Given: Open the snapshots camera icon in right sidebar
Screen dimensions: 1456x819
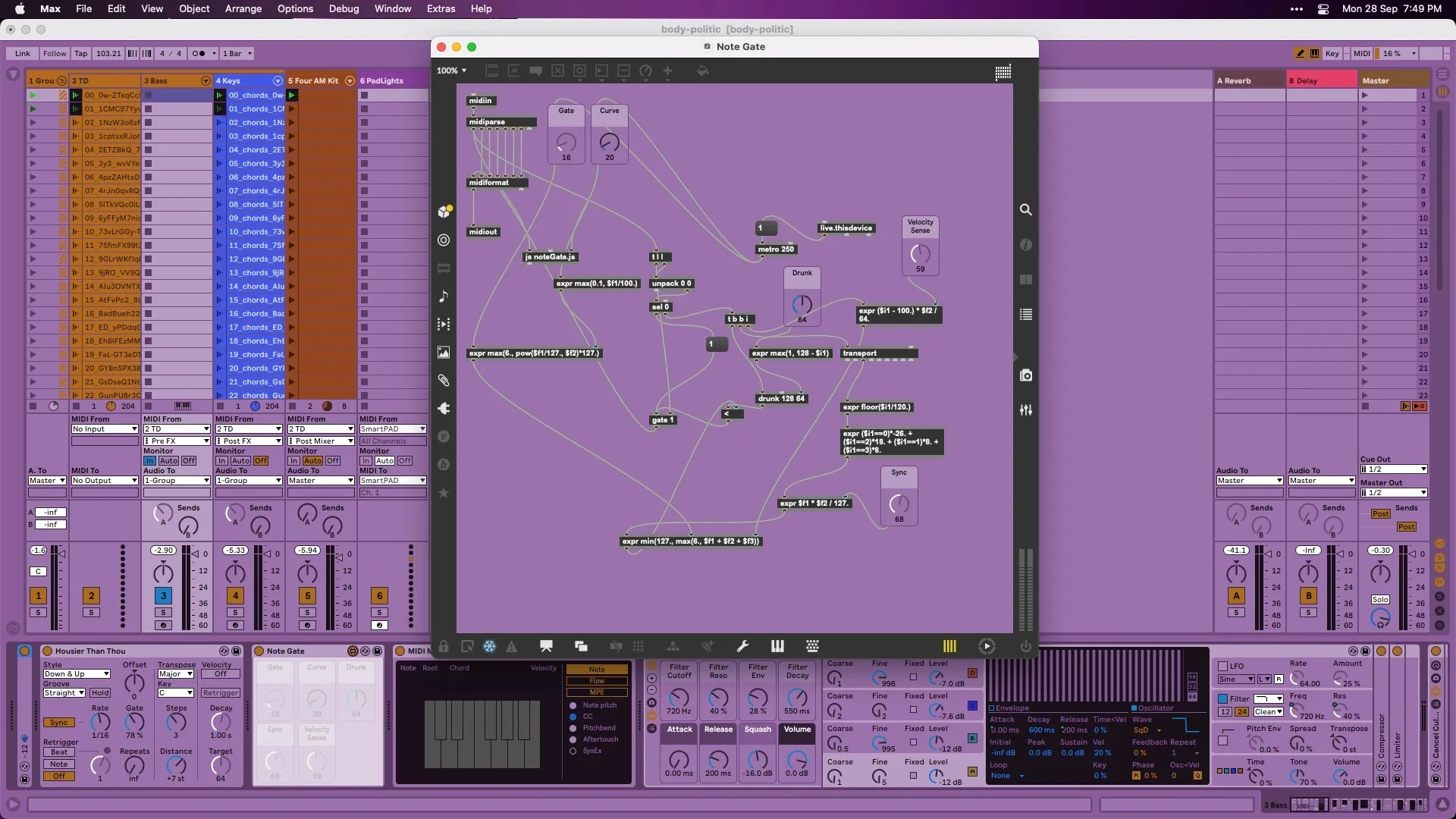Looking at the screenshot, I should pos(1025,375).
